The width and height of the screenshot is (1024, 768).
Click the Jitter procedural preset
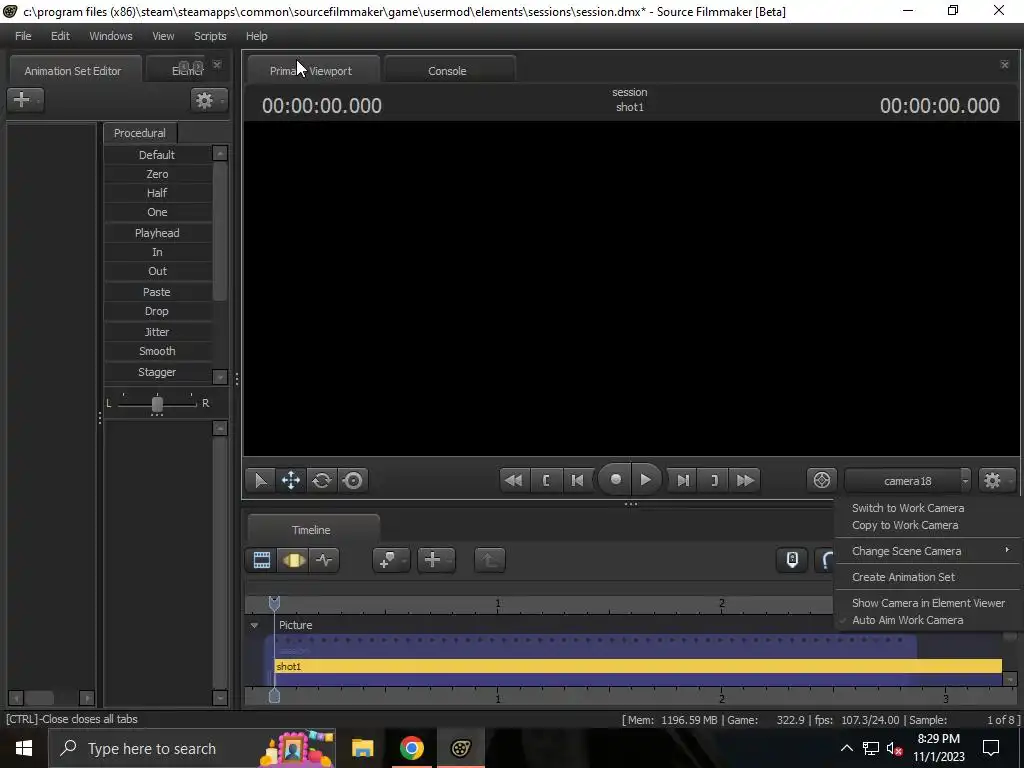157,332
